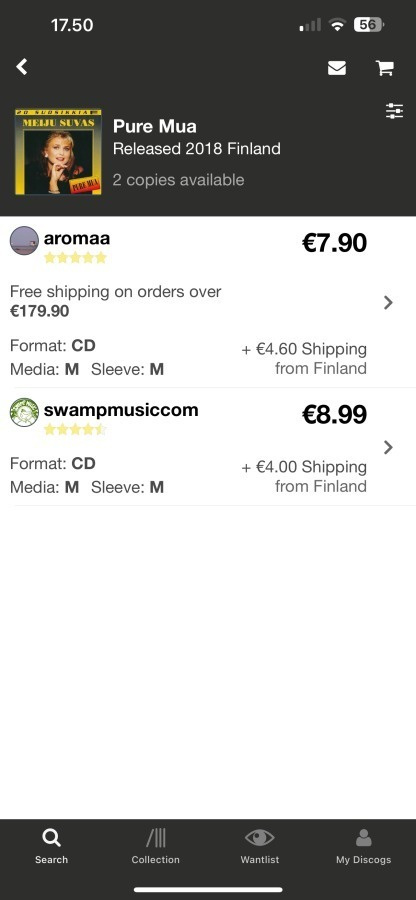The image size is (416, 900).
Task: Go to My Discogs tab
Action: click(363, 846)
